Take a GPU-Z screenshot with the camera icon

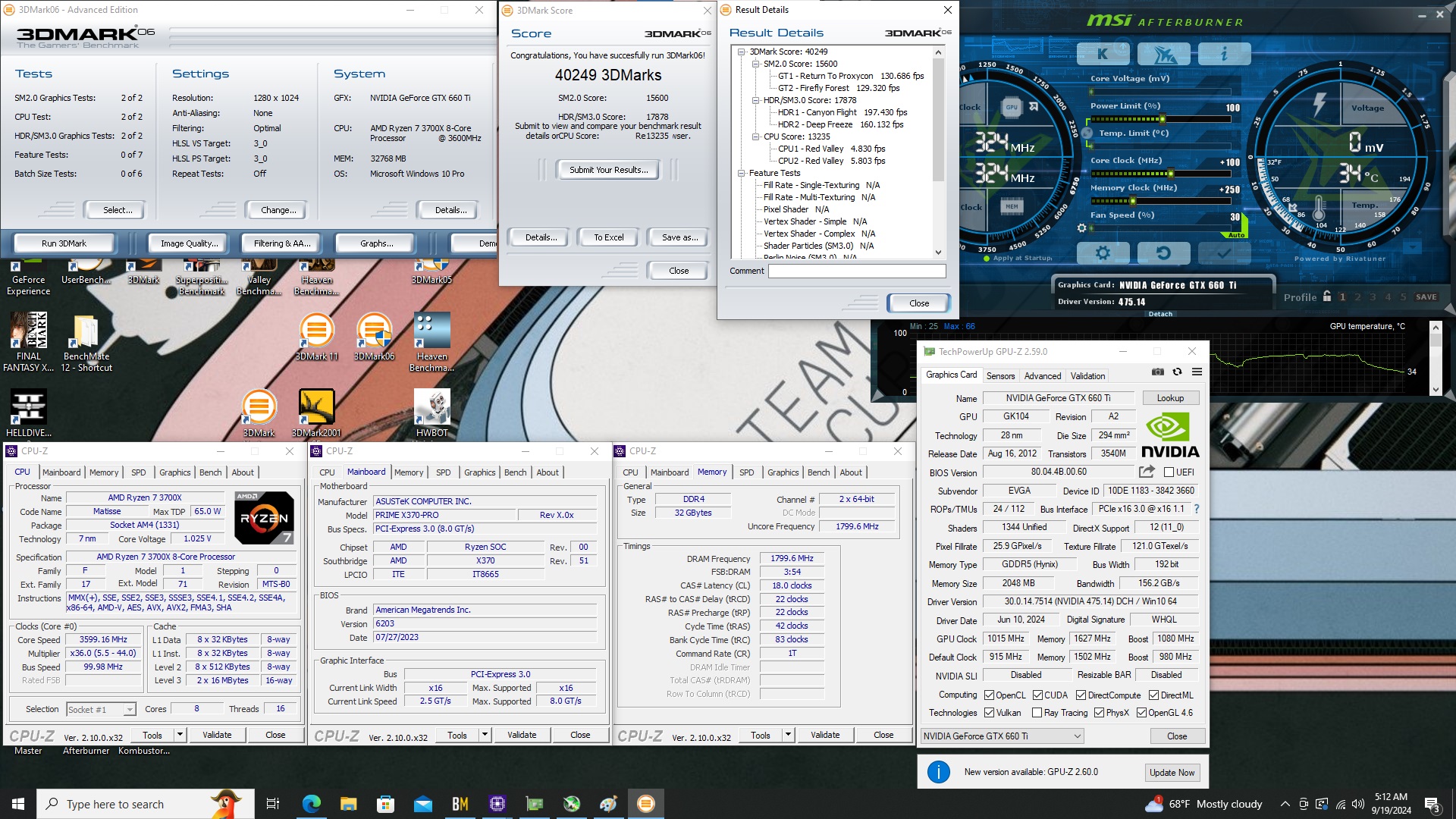pyautogui.click(x=1157, y=372)
